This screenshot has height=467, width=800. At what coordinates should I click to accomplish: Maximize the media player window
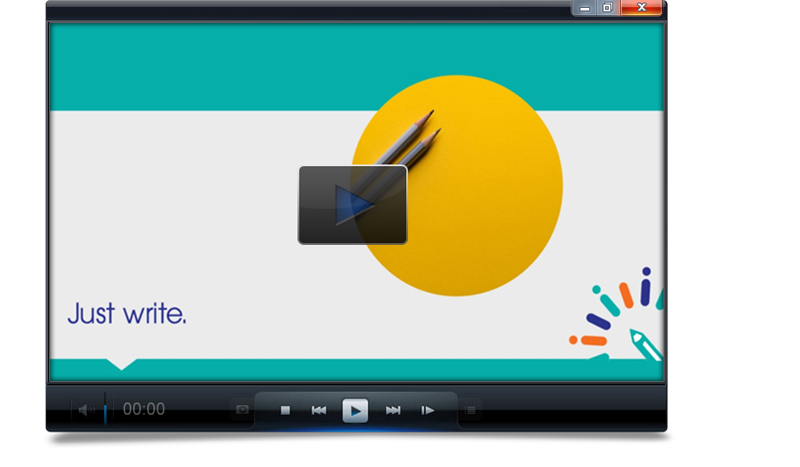point(607,8)
